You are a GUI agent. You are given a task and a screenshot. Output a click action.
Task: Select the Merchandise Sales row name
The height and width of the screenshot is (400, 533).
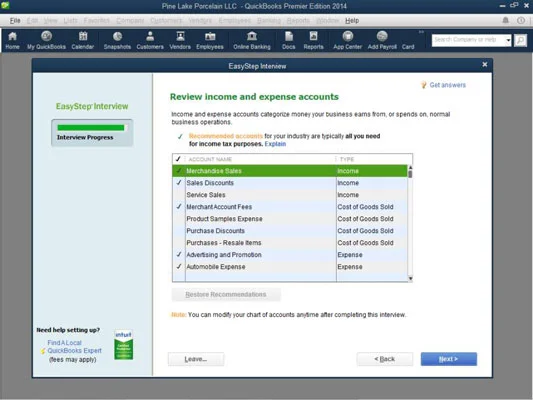pos(214,171)
